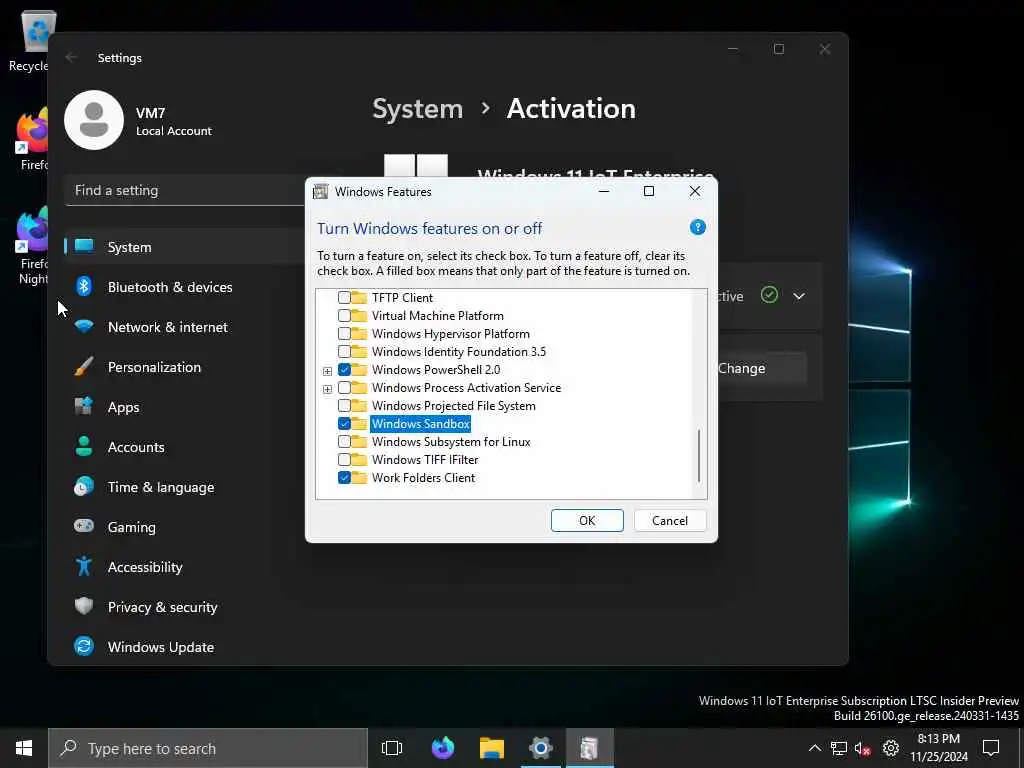Viewport: 1024px width, 768px height.
Task: Check Windows Identity Foundation 3.5 box
Action: coord(344,351)
